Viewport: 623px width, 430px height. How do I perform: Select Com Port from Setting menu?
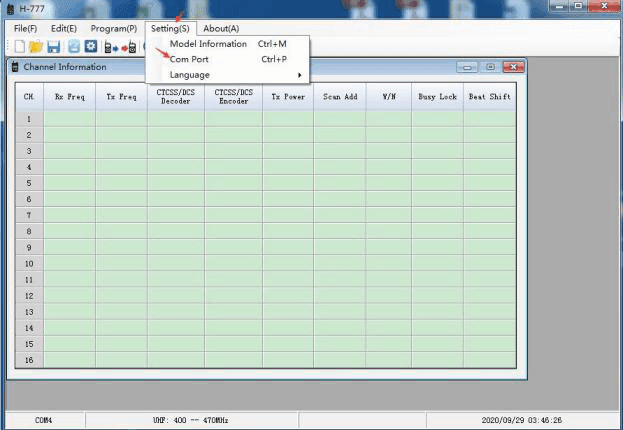pyautogui.click(x=190, y=60)
